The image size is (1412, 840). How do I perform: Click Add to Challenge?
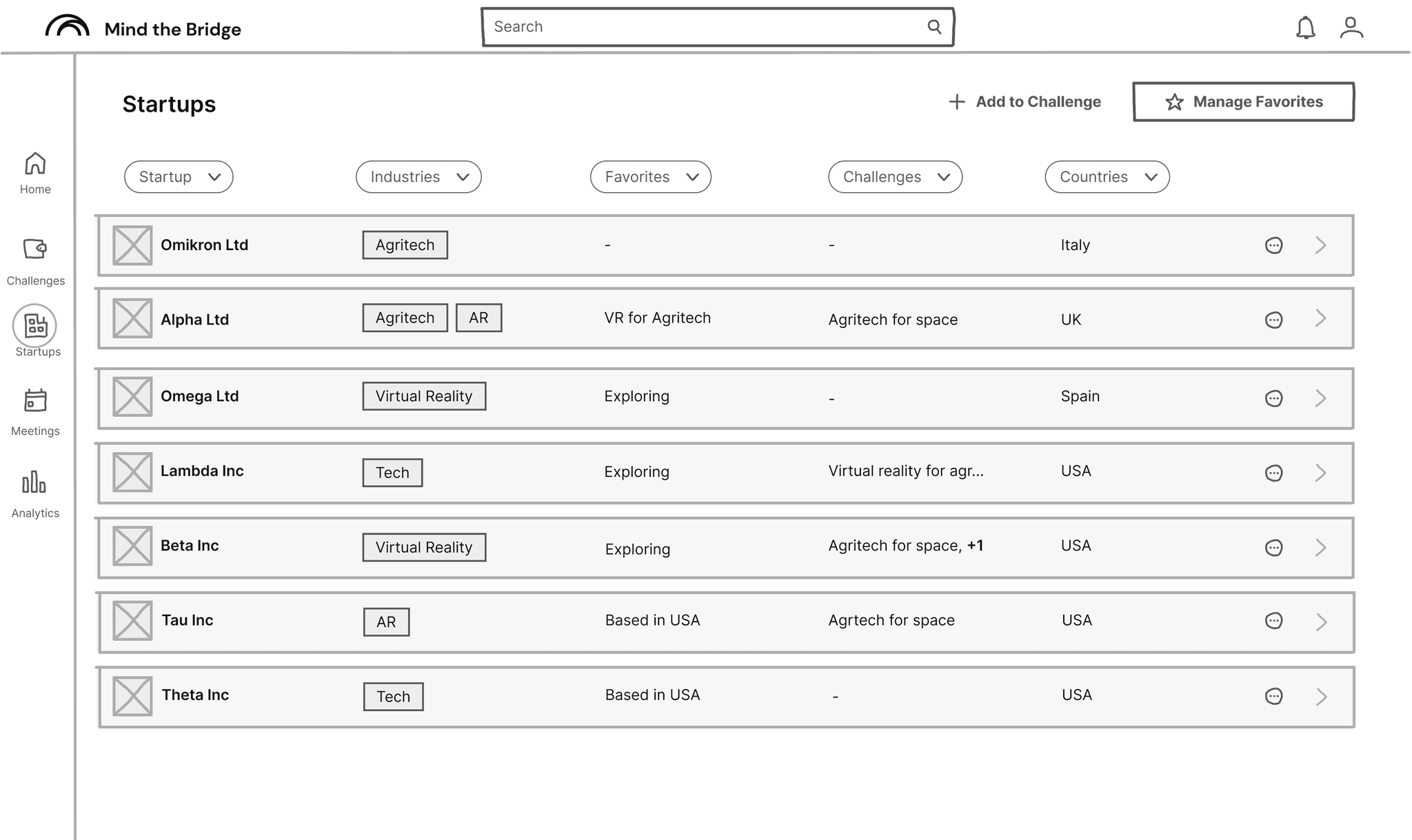1025,102
